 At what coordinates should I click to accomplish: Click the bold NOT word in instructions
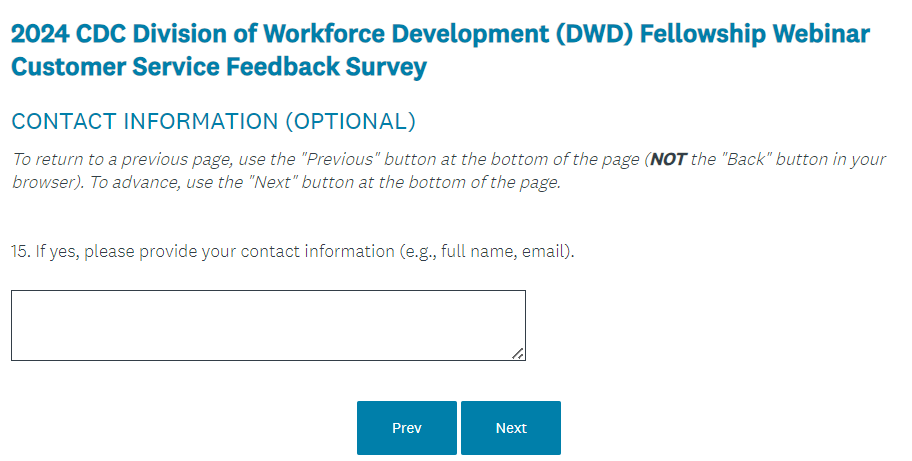pyautogui.click(x=668, y=160)
